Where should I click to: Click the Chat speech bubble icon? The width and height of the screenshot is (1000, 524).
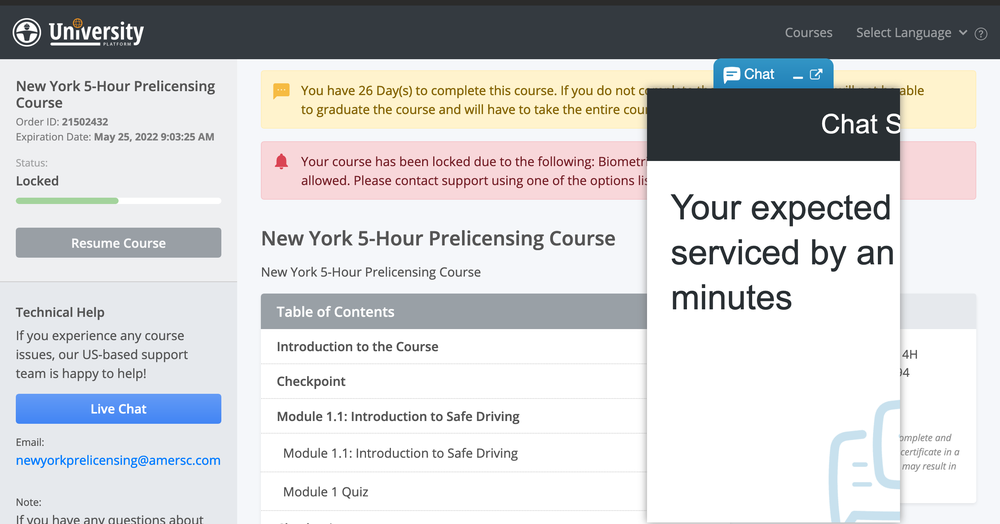[732, 75]
